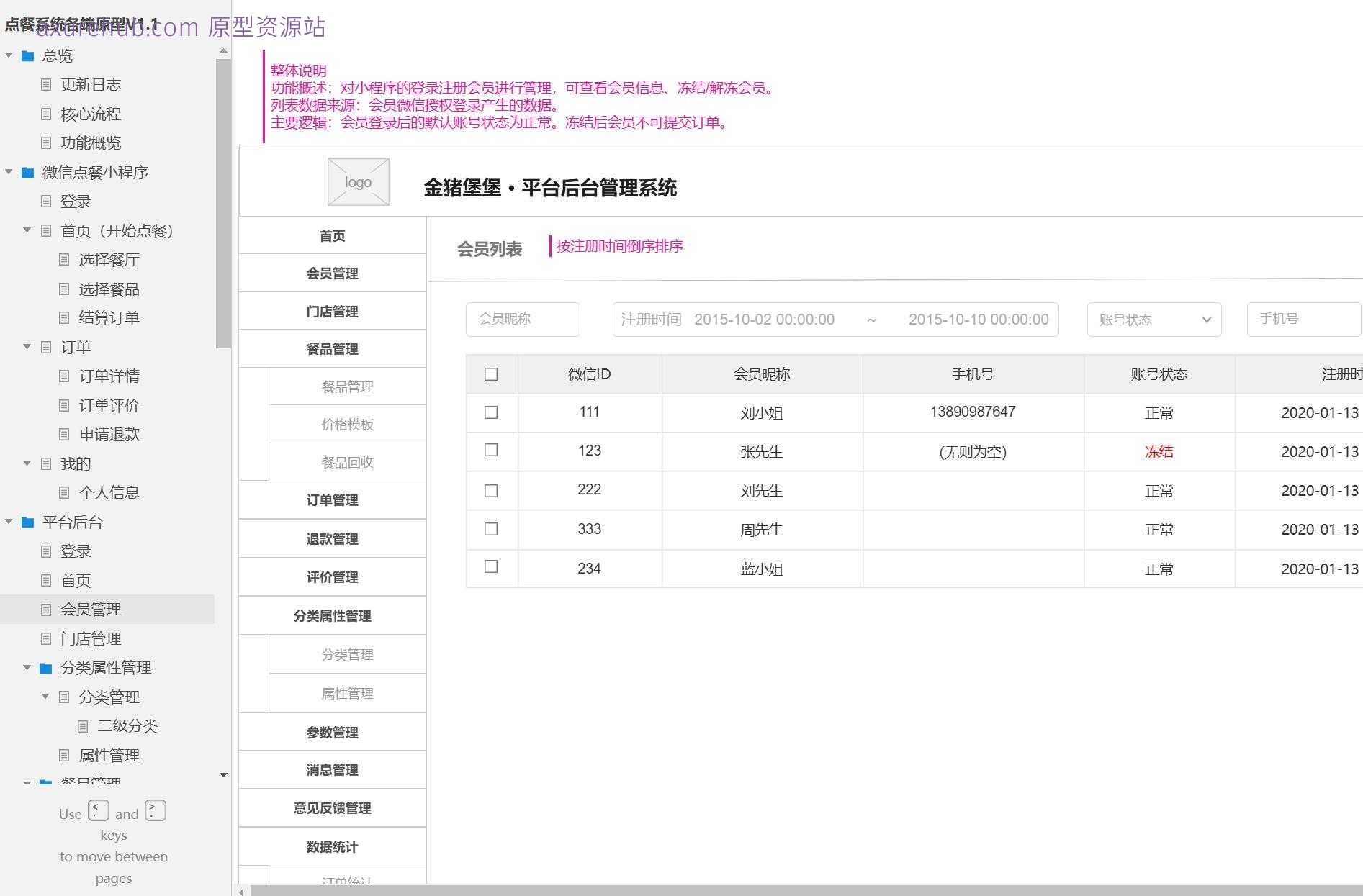Select phone number 13890987647 cell
The height and width of the screenshot is (896, 1363).
click(973, 412)
